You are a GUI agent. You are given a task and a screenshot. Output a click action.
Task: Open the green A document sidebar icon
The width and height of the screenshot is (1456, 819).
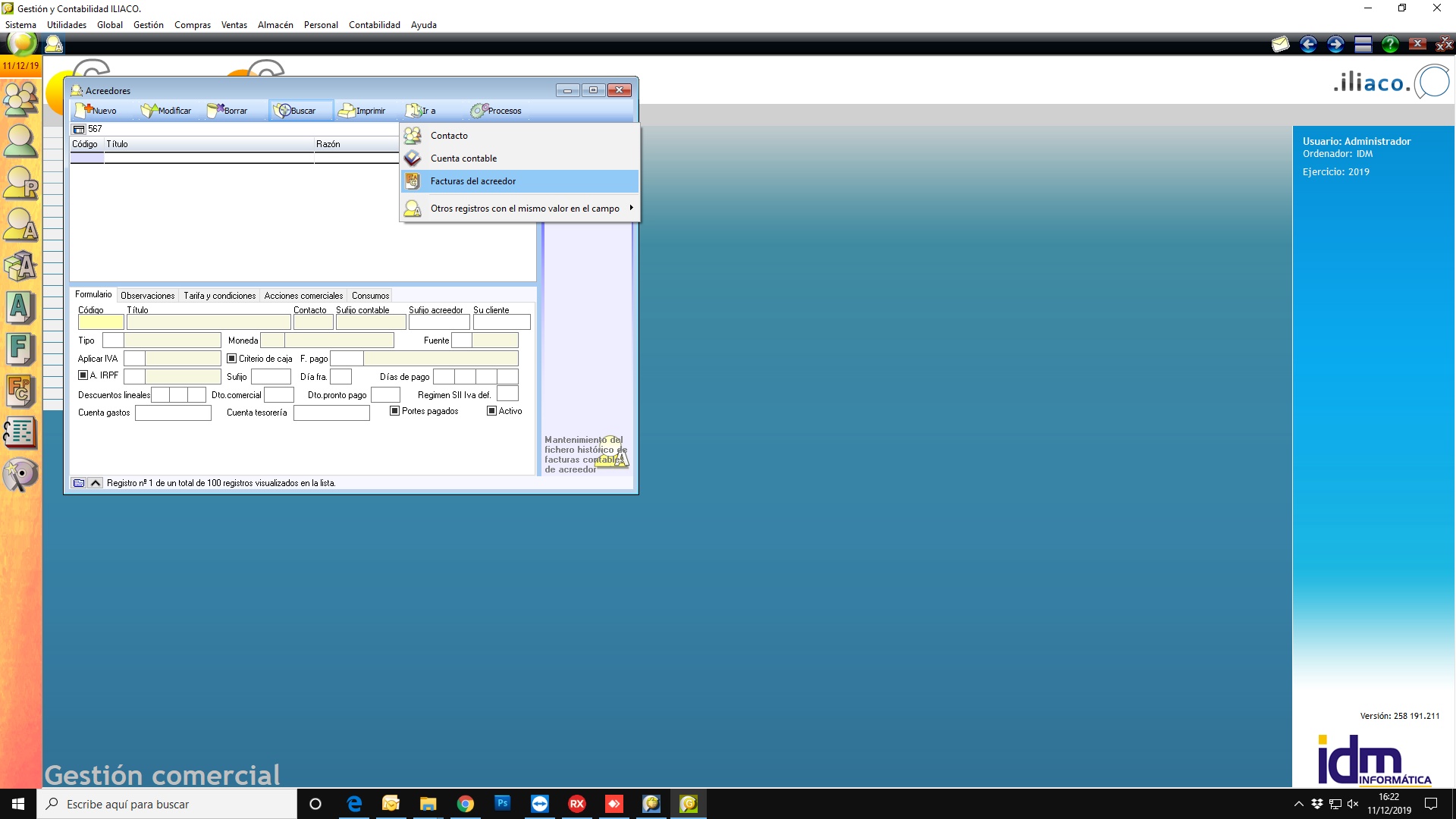20,307
